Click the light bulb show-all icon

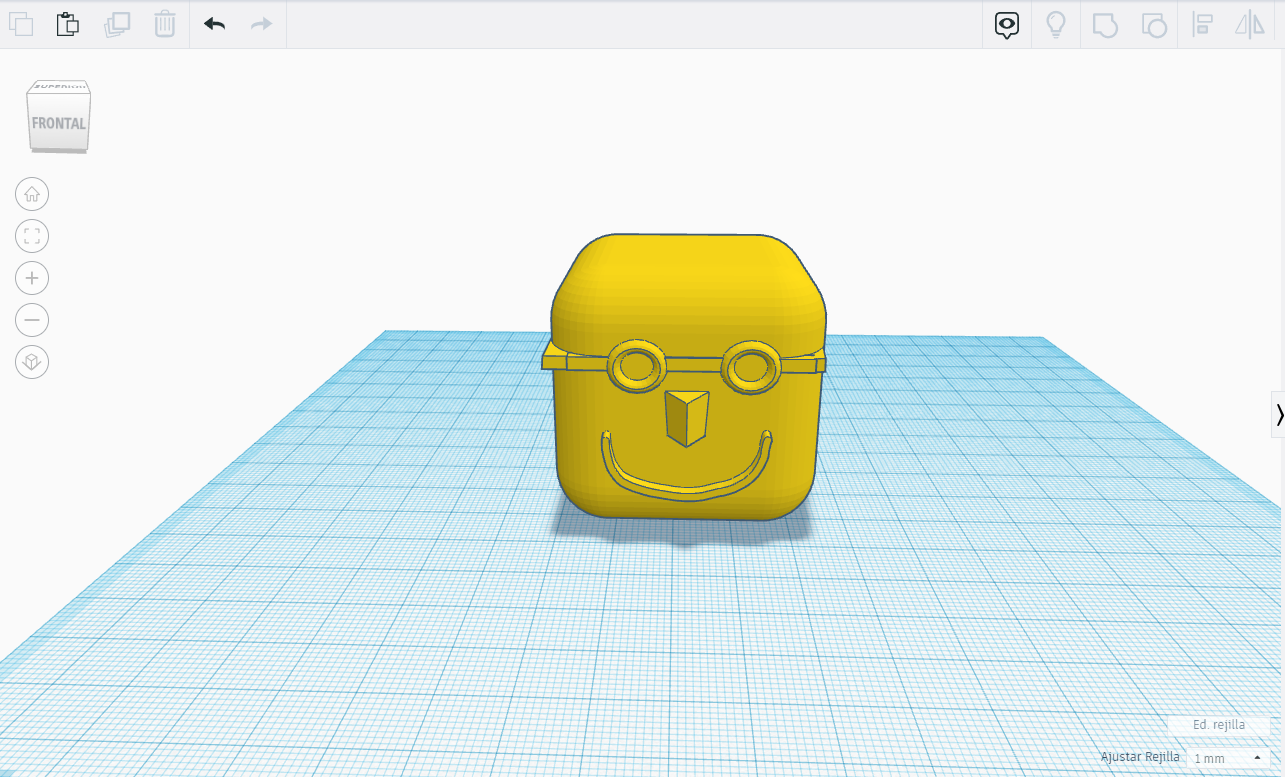[x=1055, y=25]
